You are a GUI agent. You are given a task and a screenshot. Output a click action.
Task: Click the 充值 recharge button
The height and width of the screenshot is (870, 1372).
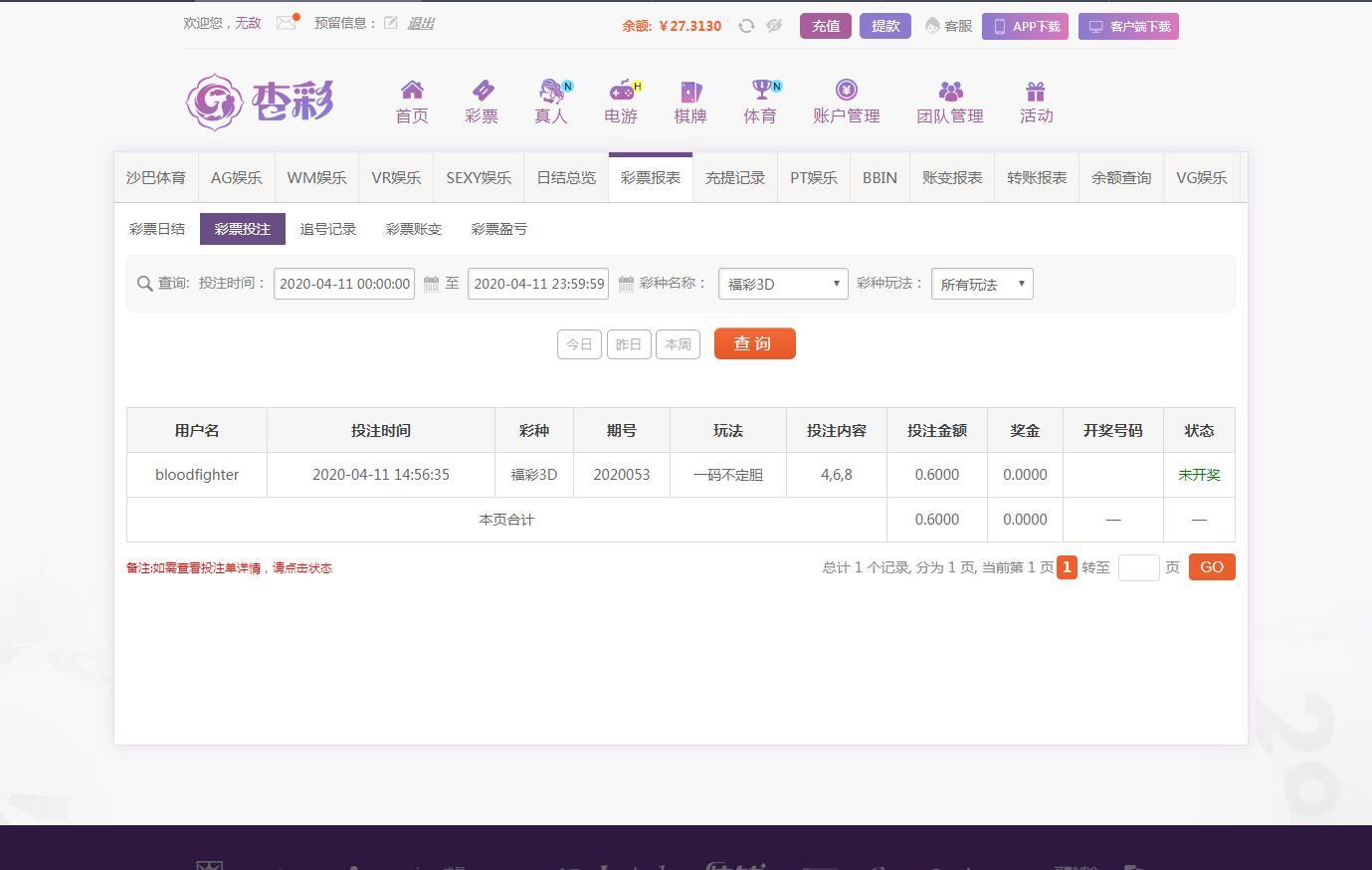click(x=826, y=26)
